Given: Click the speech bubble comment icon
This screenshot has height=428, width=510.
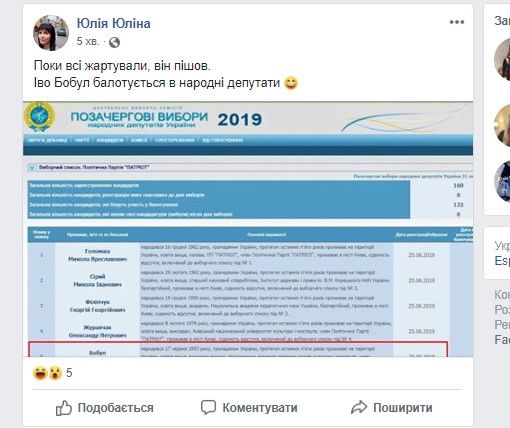Looking at the screenshot, I should click(x=208, y=407).
